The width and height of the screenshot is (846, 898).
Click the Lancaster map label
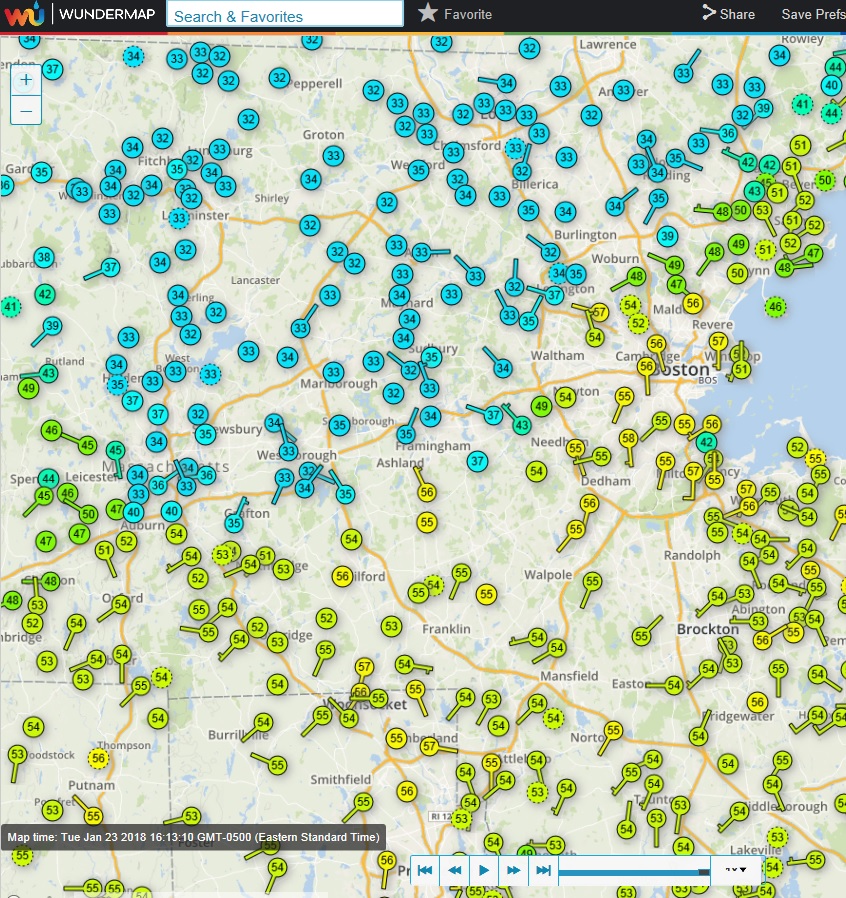[x=255, y=281]
